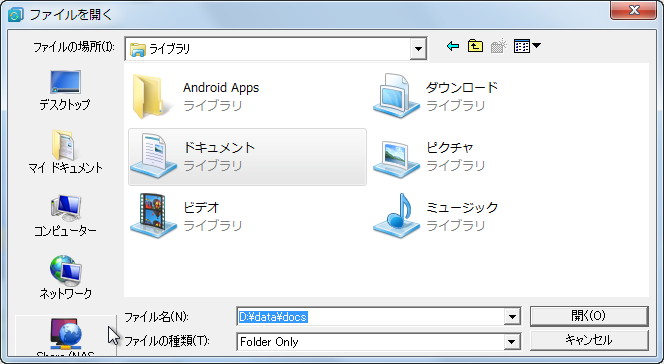664x364 pixels.
Task: Create a new folder with toolbar icon
Action: tap(498, 46)
